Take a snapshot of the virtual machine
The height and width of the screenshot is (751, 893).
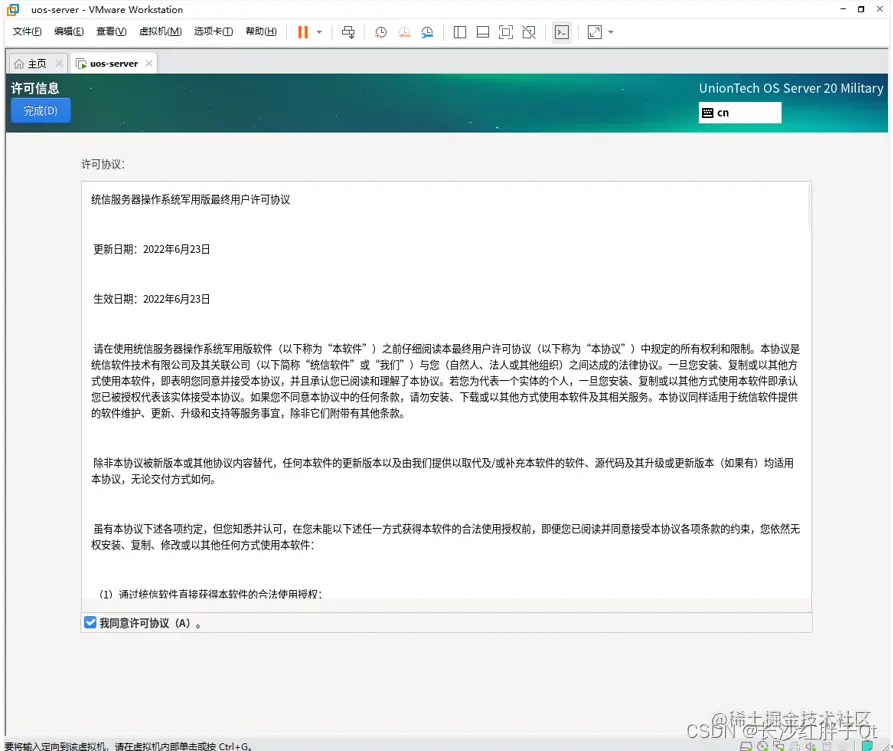(x=380, y=32)
